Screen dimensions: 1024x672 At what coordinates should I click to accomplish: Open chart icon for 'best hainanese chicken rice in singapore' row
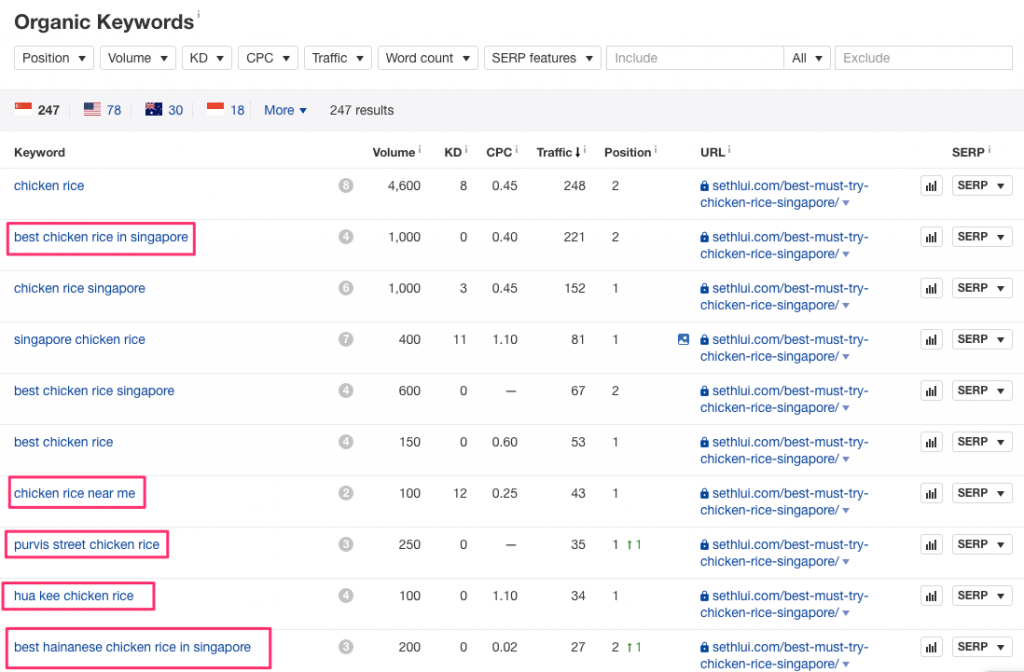931,647
